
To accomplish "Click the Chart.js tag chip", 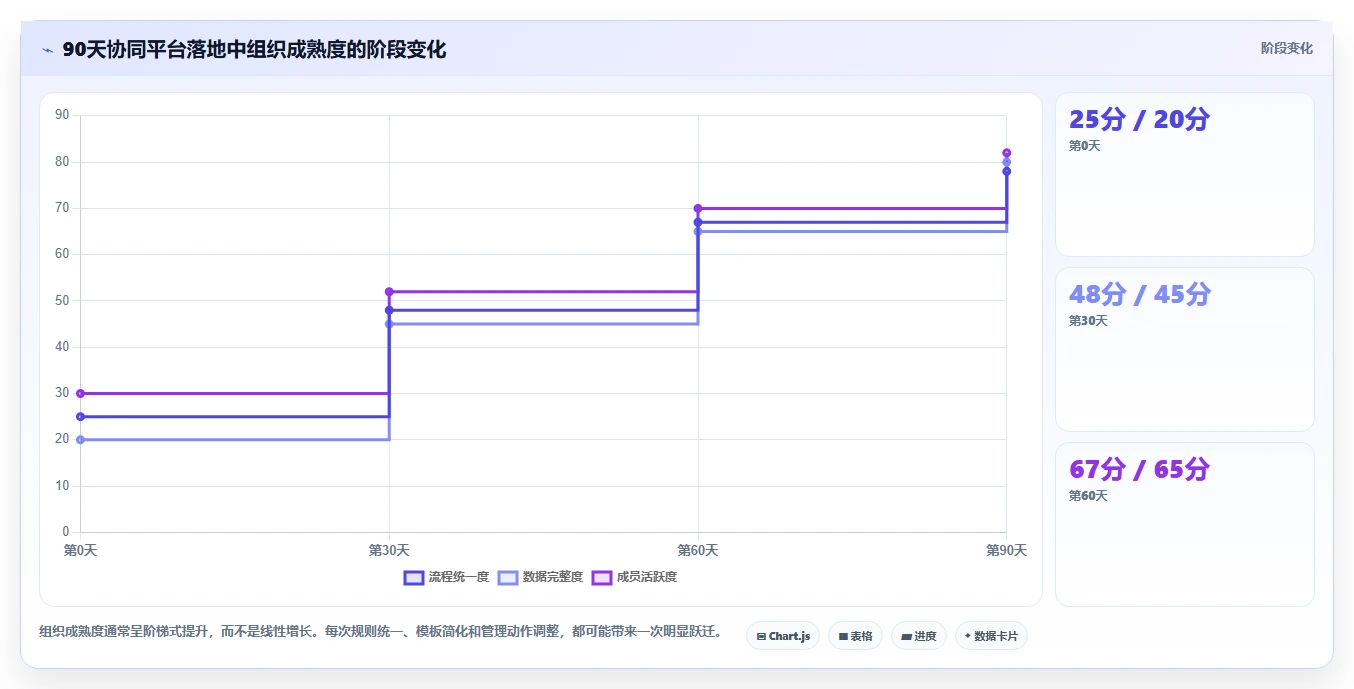I will [x=783, y=636].
